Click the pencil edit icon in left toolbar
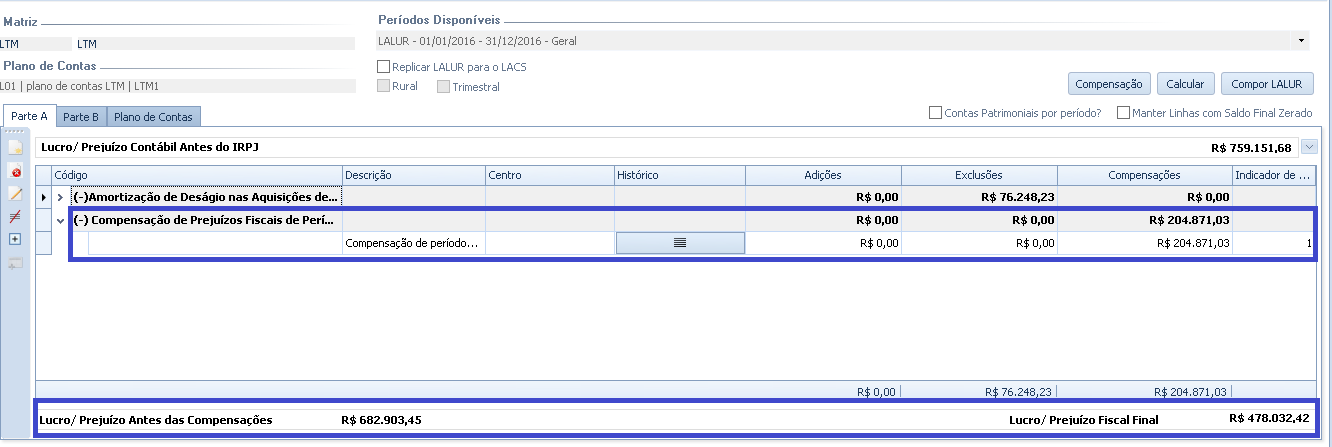 15,194
